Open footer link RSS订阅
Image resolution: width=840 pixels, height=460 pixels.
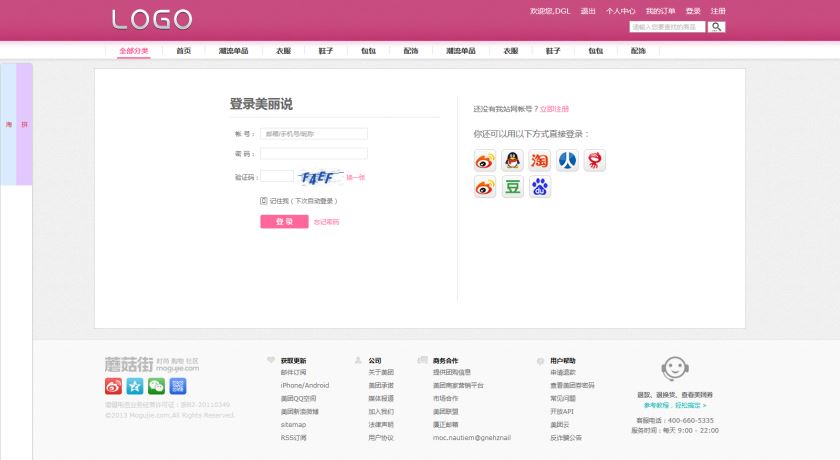coord(294,438)
